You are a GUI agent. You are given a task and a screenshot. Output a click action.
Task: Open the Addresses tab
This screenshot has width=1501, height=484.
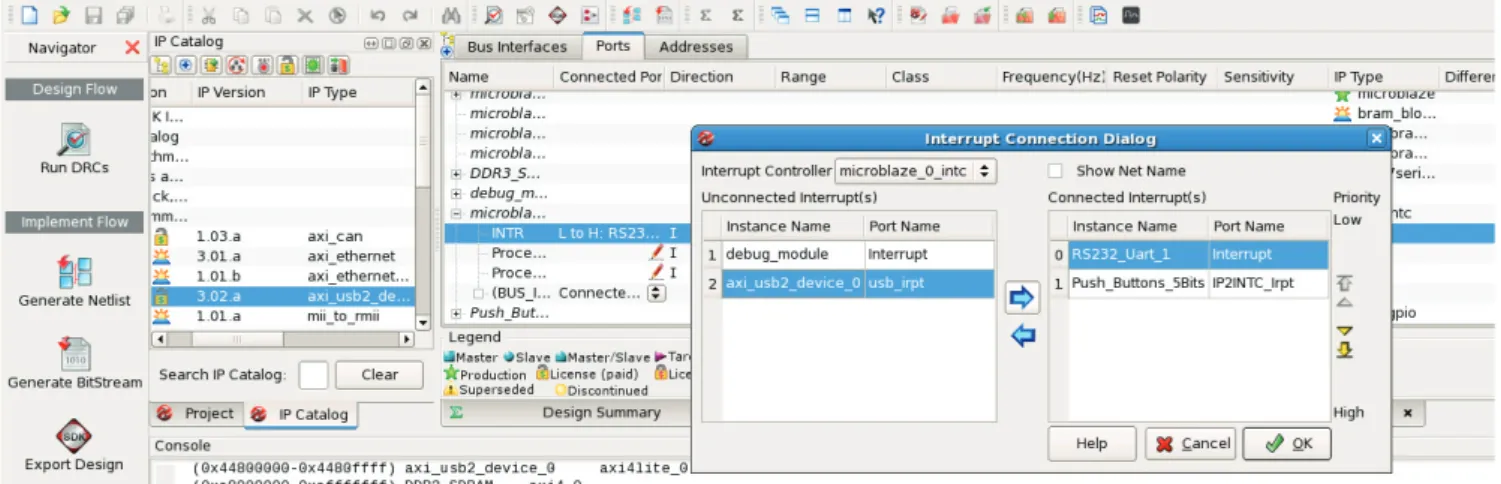point(695,47)
